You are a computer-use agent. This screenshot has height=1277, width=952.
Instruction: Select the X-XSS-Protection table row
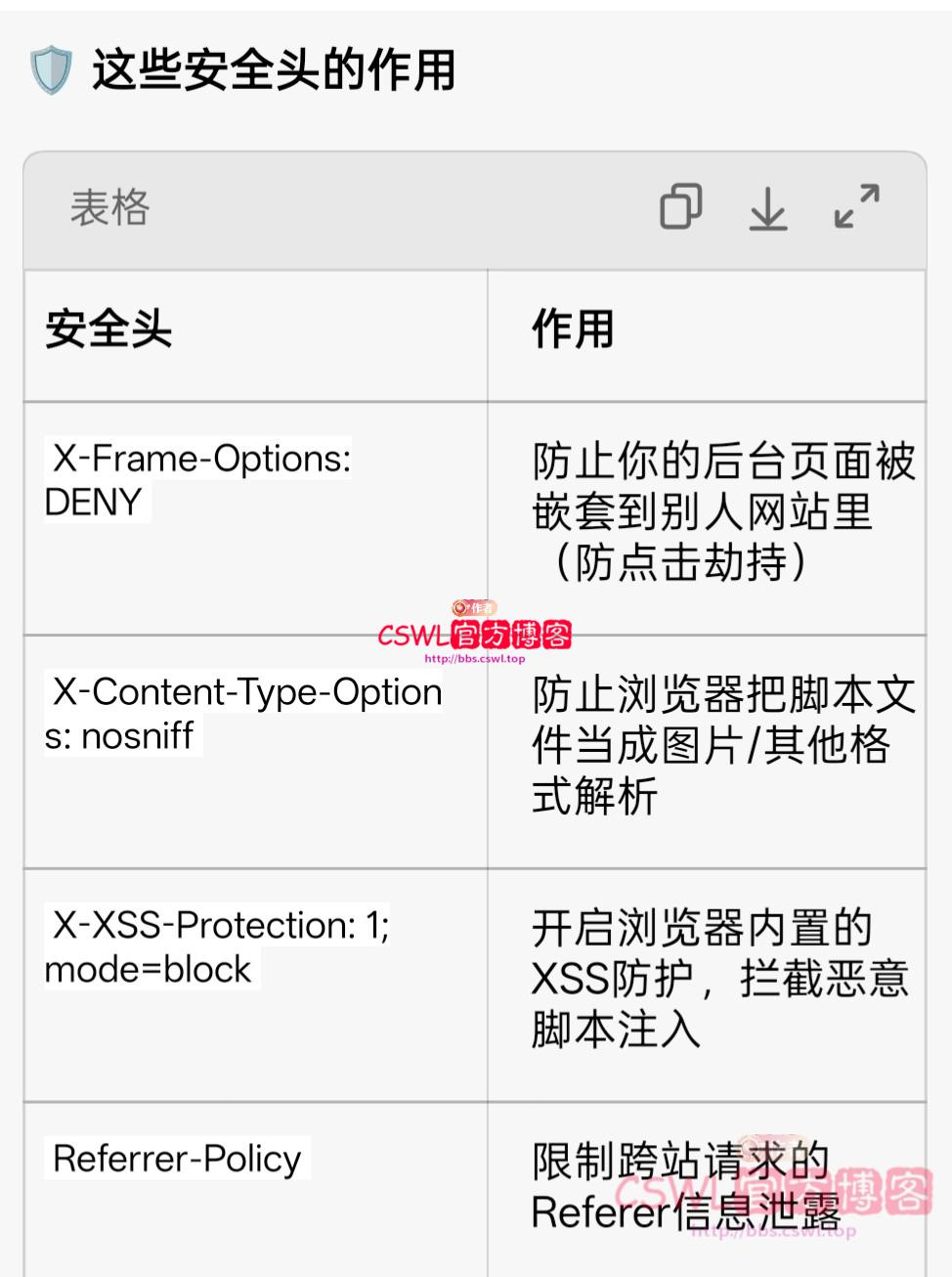pos(220,947)
